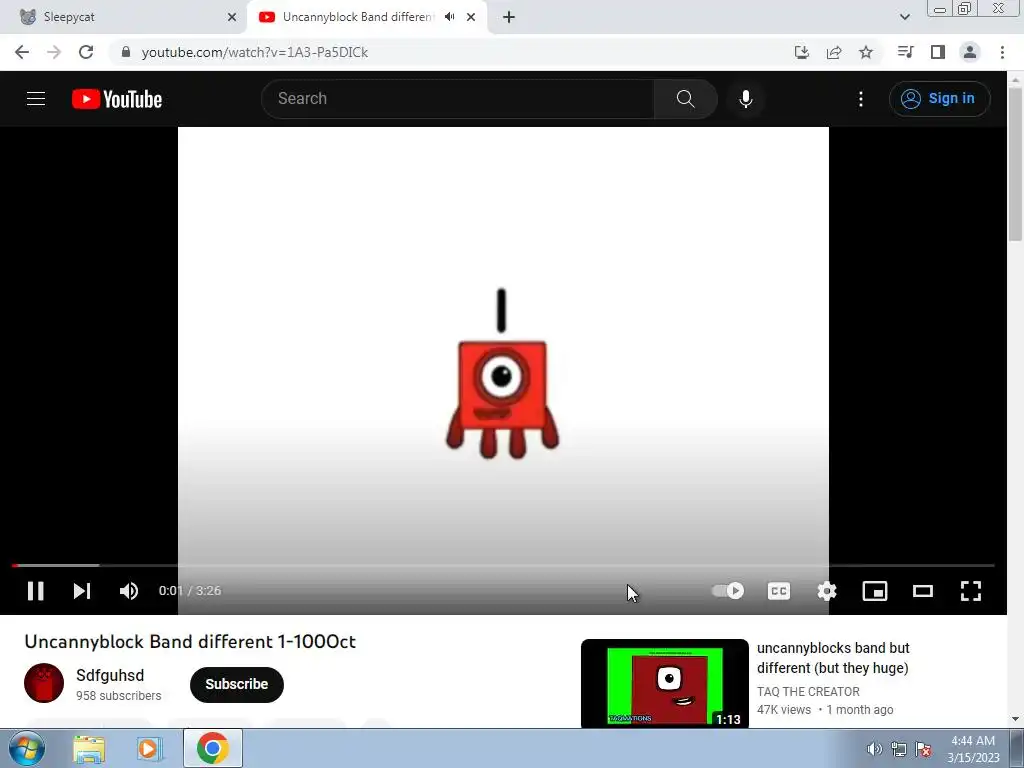Open media controls icon in toolbar

[905, 52]
